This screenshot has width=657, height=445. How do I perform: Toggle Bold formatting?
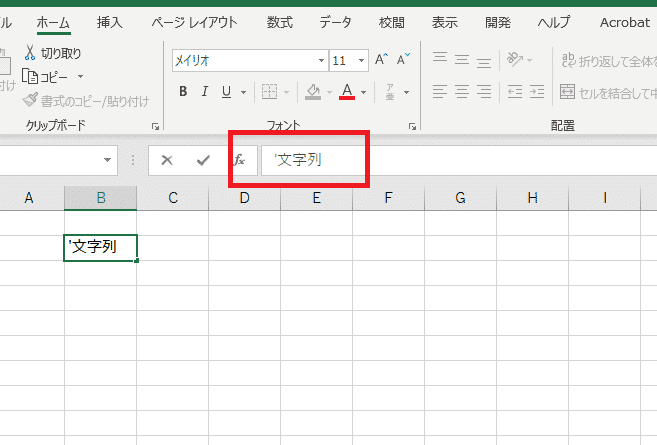pos(183,92)
